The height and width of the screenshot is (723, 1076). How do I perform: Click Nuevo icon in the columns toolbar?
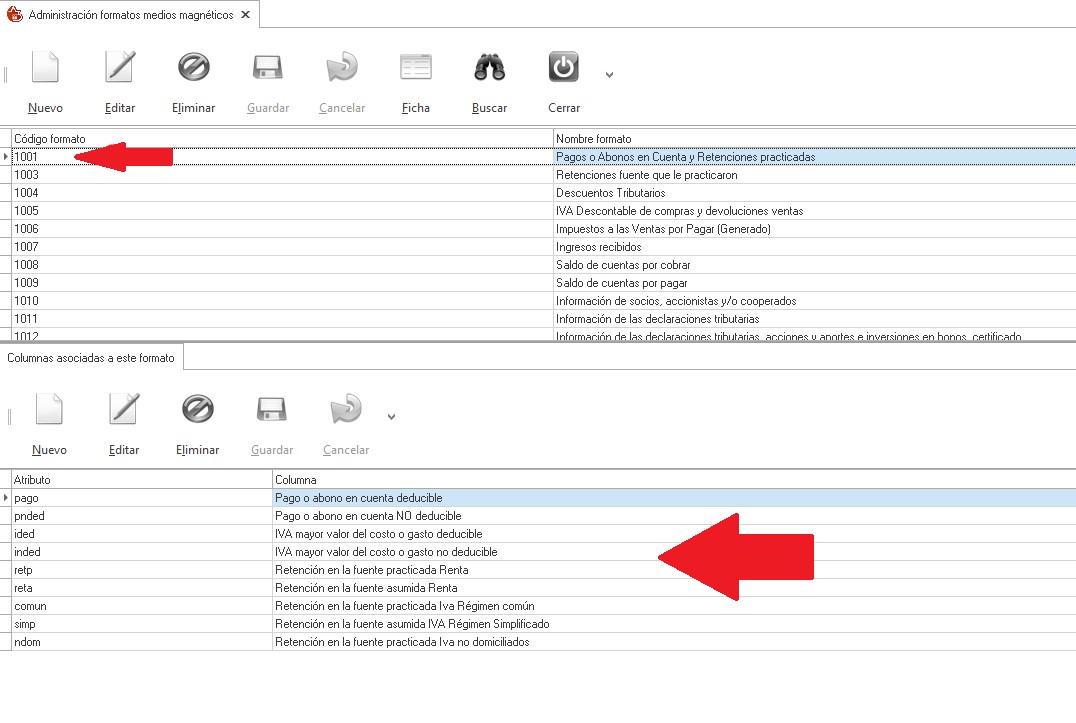(x=49, y=410)
